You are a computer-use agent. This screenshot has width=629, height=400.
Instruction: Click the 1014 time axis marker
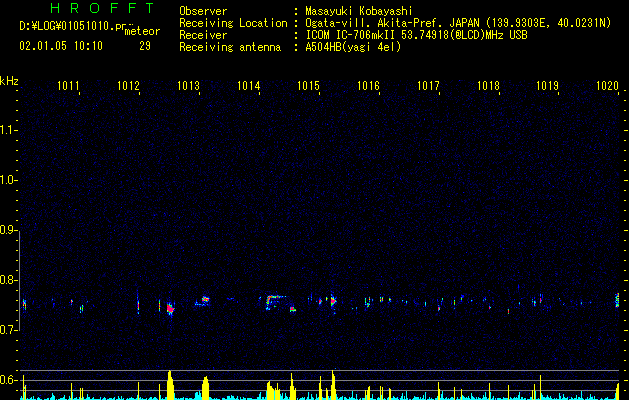coord(248,86)
